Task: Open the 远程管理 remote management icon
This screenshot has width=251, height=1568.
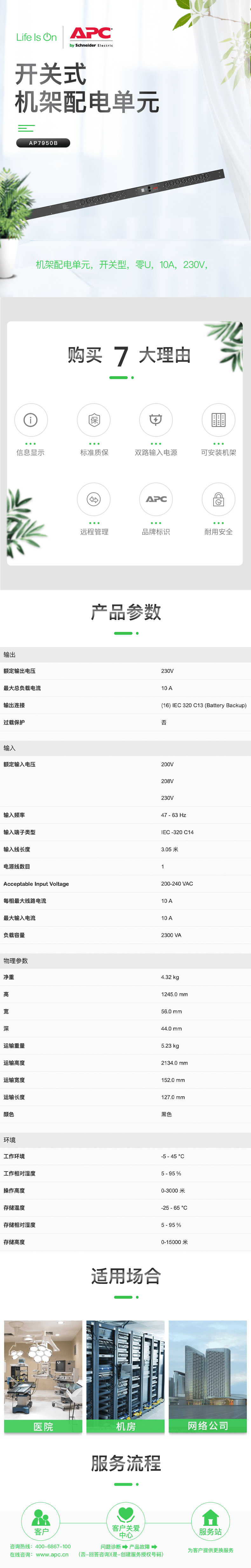Action: (94, 499)
